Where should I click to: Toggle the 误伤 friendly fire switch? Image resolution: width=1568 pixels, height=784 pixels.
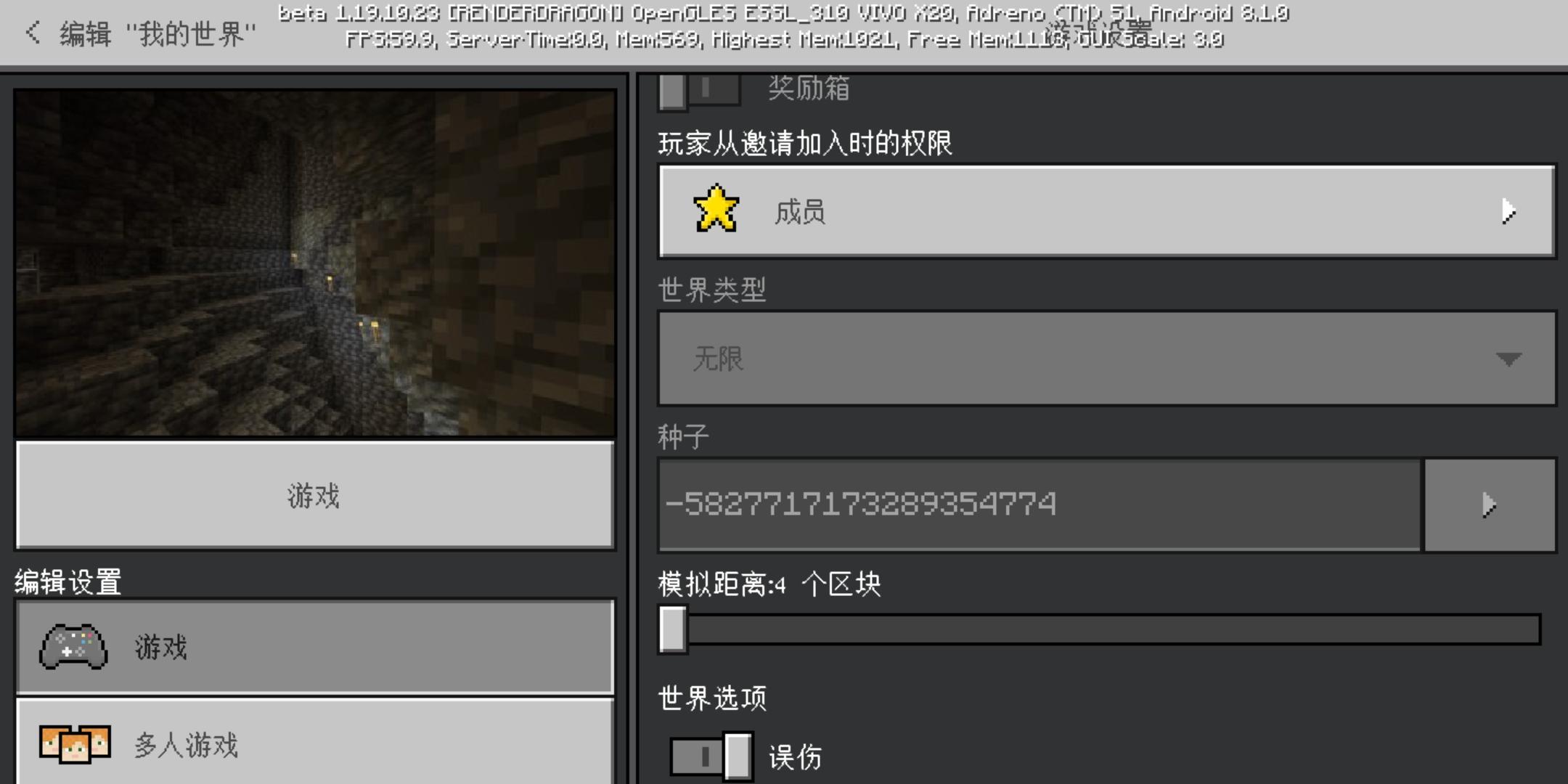click(x=711, y=757)
